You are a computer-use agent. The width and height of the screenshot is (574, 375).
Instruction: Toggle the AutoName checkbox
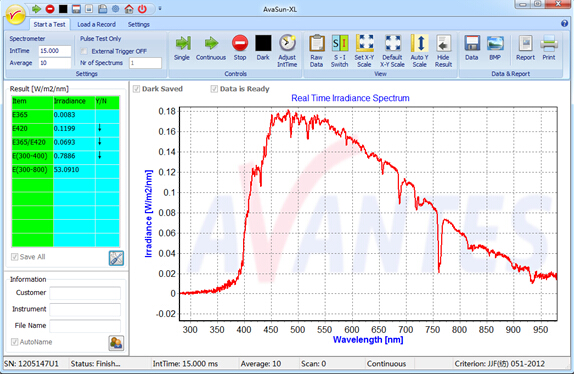click(15, 342)
